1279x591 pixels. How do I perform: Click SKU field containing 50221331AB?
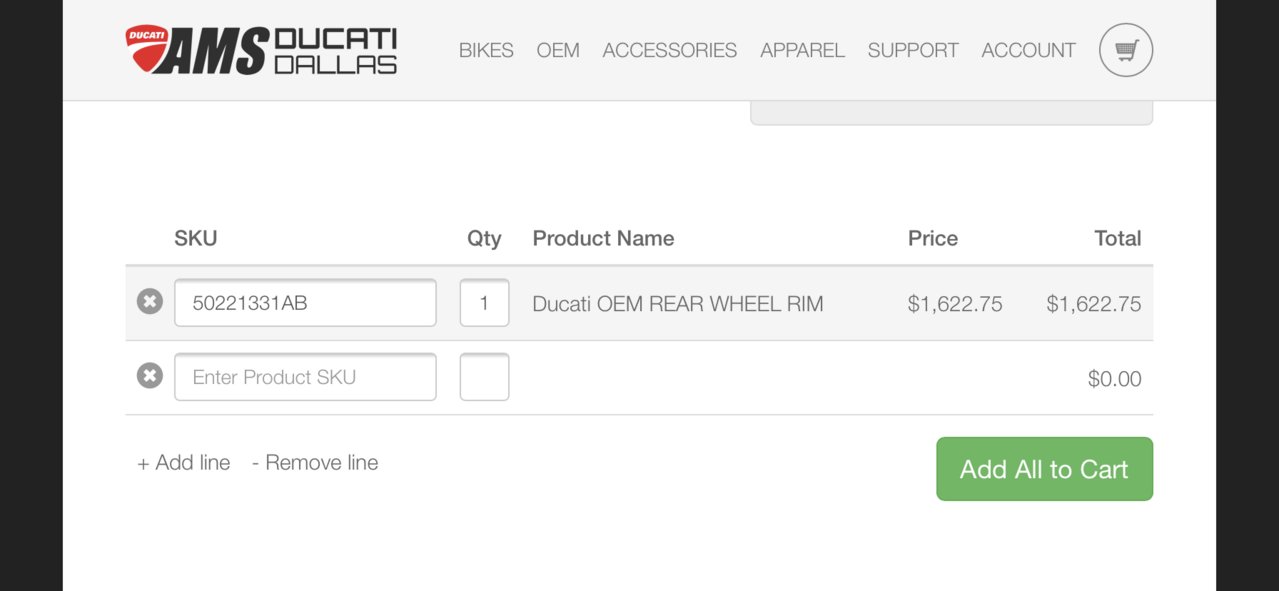305,303
